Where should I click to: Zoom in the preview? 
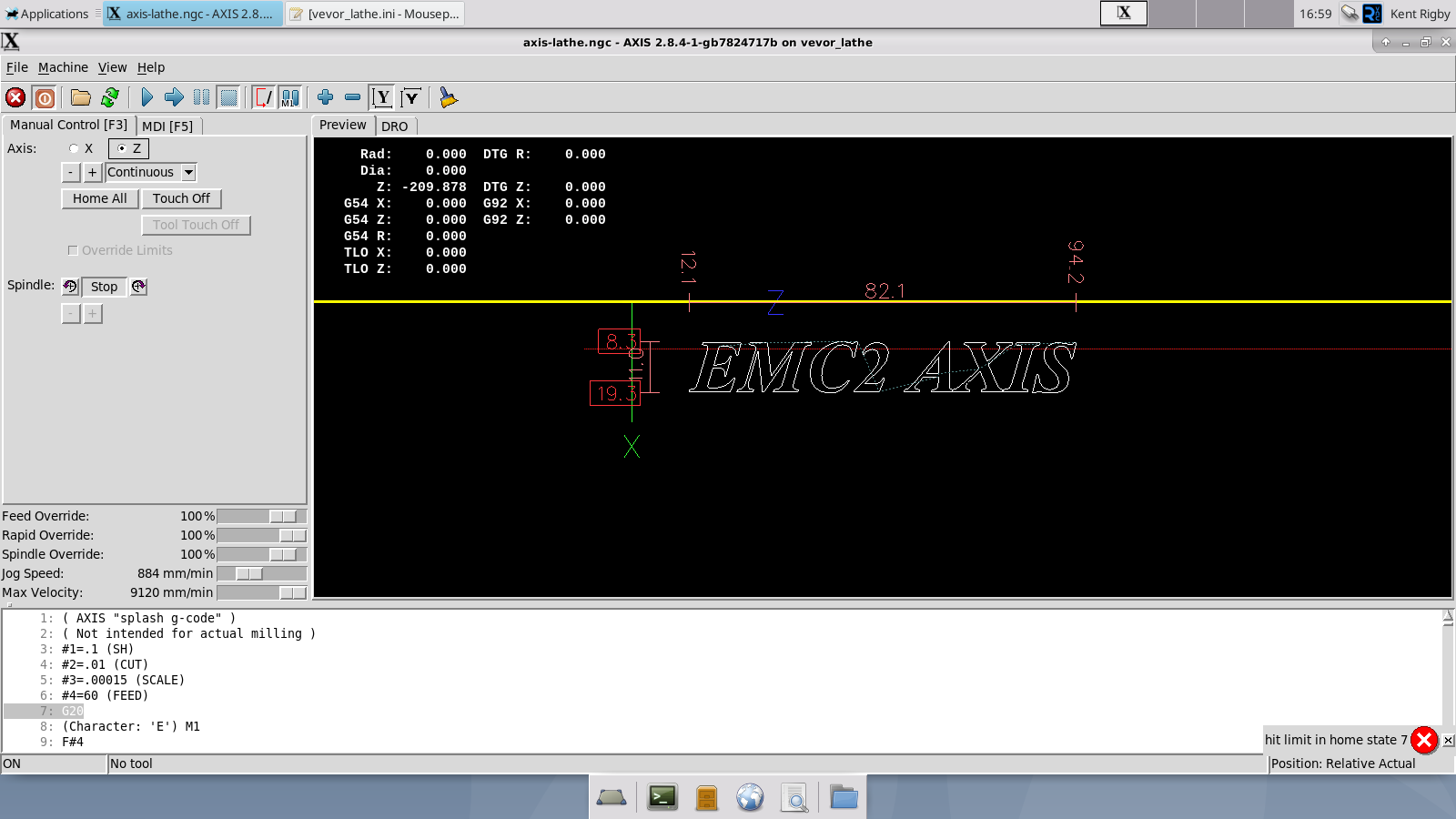(x=325, y=97)
